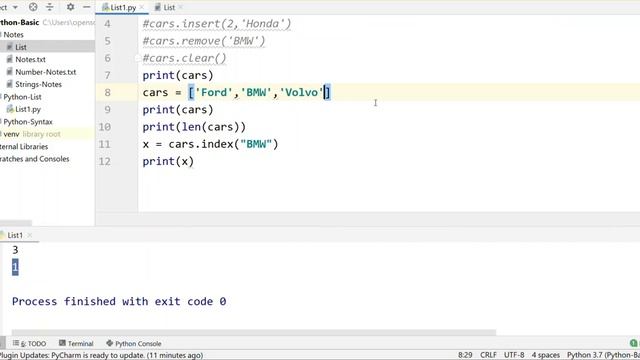Image resolution: width=640 pixels, height=360 pixels.
Task: Change UTF-8 file encoding
Action: 514,355
